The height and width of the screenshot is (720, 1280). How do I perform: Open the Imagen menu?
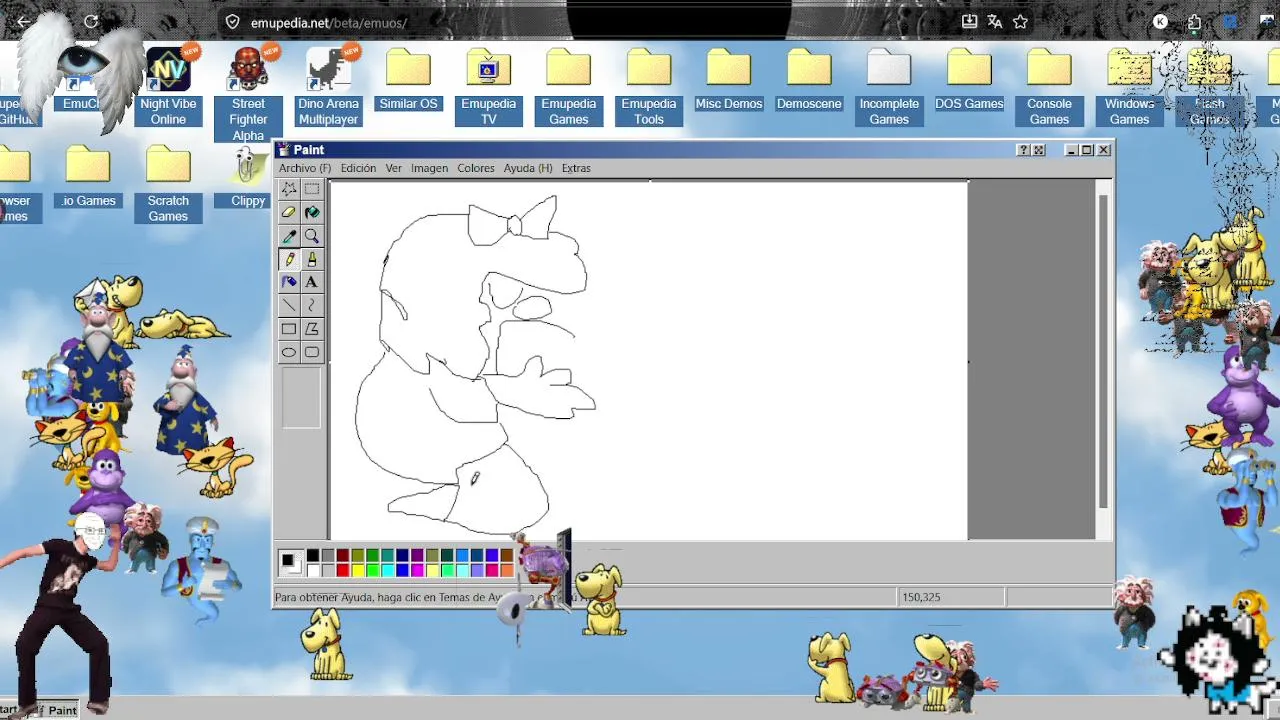[x=429, y=168]
